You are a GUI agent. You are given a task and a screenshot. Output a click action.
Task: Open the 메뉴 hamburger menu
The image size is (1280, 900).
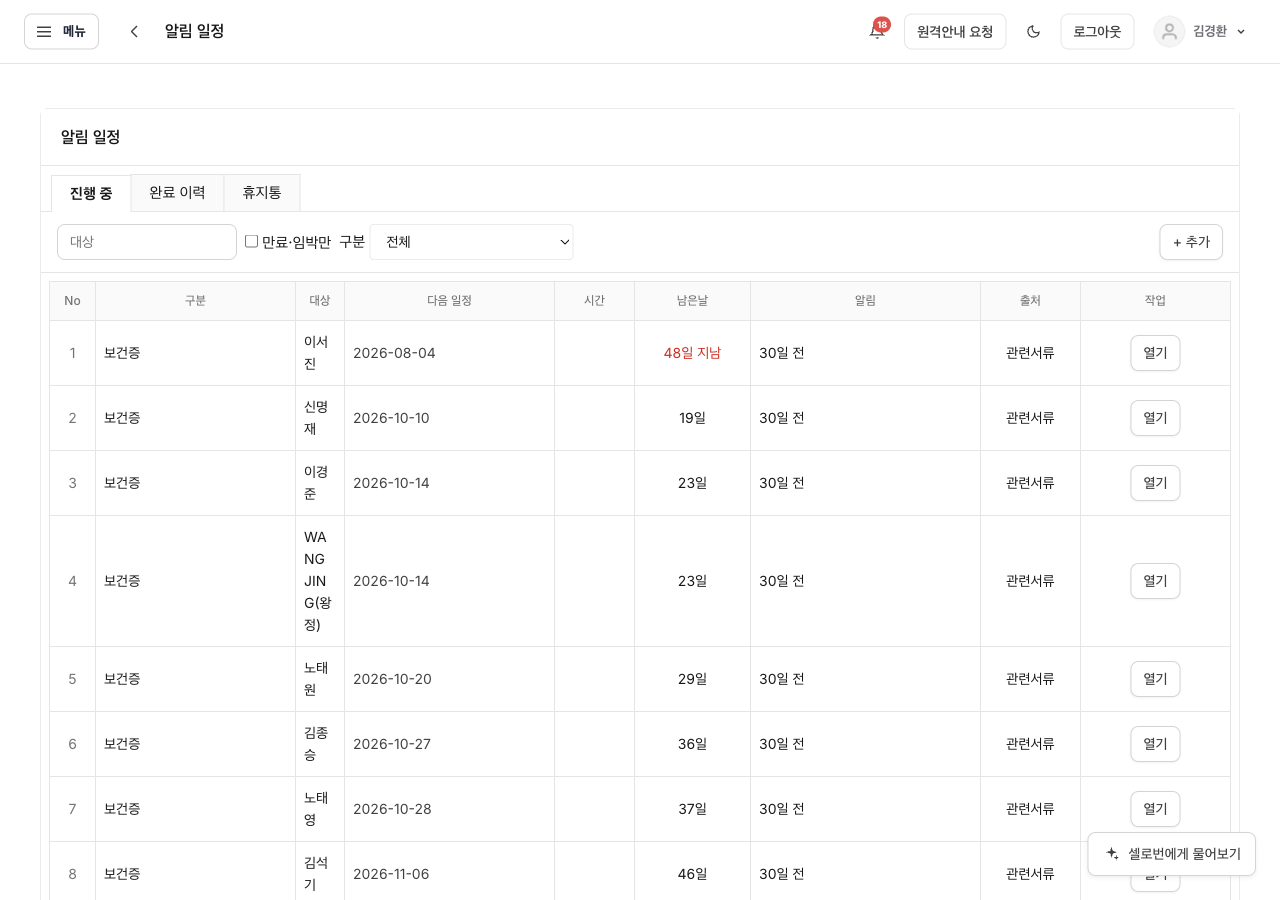61,31
